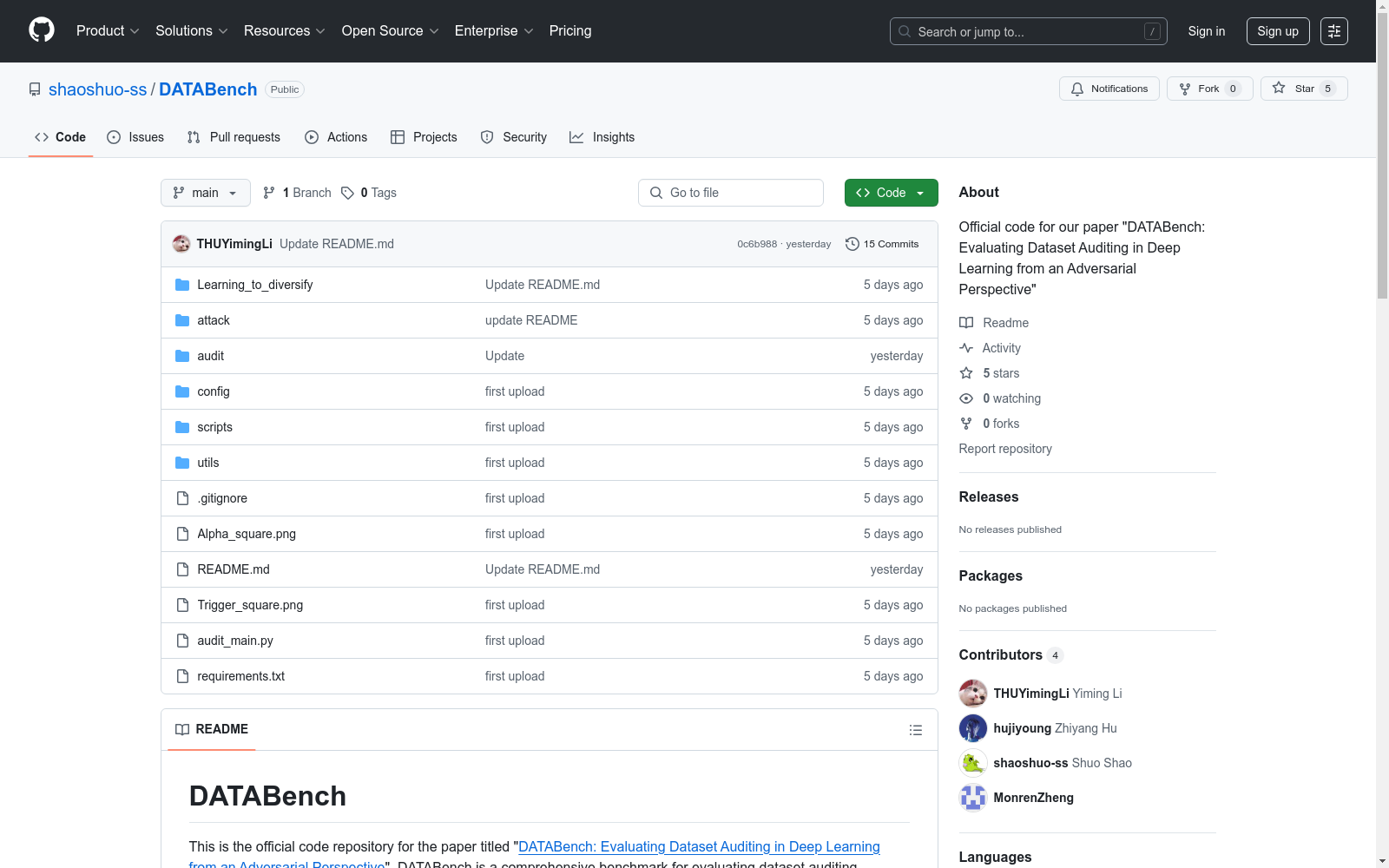Click the requirements.txt file icon

[x=182, y=676]
